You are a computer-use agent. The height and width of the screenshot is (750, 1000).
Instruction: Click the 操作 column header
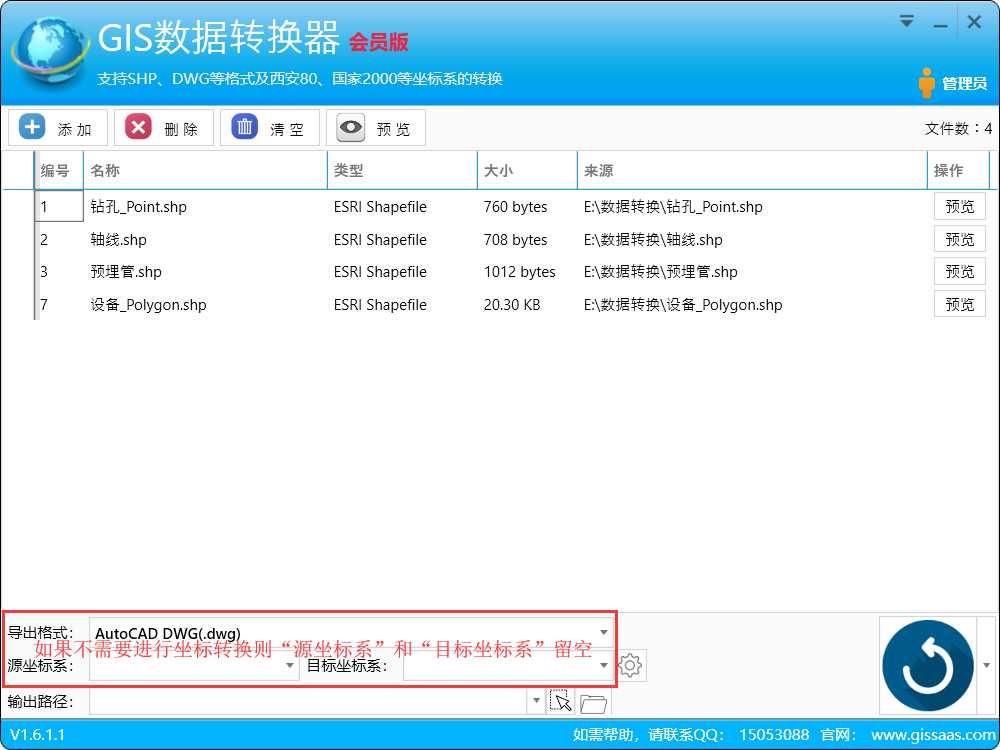point(959,170)
